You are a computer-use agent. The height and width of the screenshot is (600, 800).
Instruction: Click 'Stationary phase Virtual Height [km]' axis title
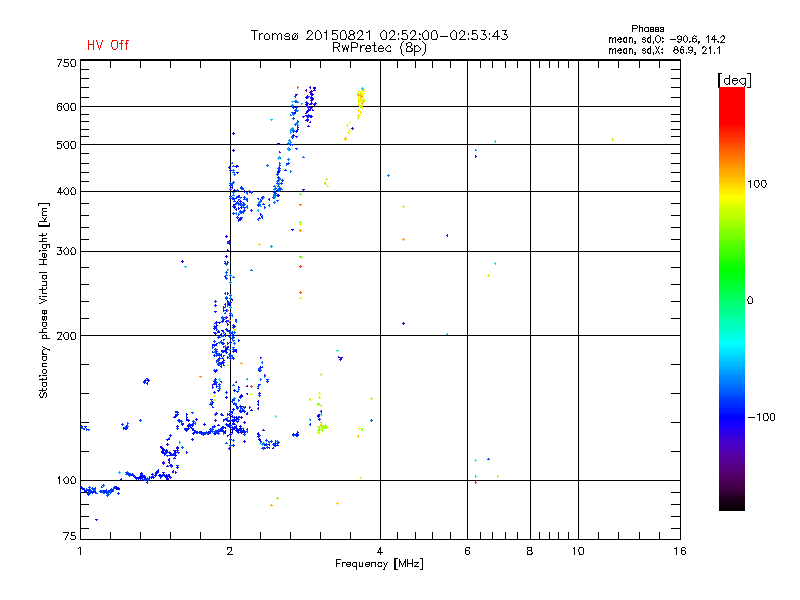tap(44, 301)
